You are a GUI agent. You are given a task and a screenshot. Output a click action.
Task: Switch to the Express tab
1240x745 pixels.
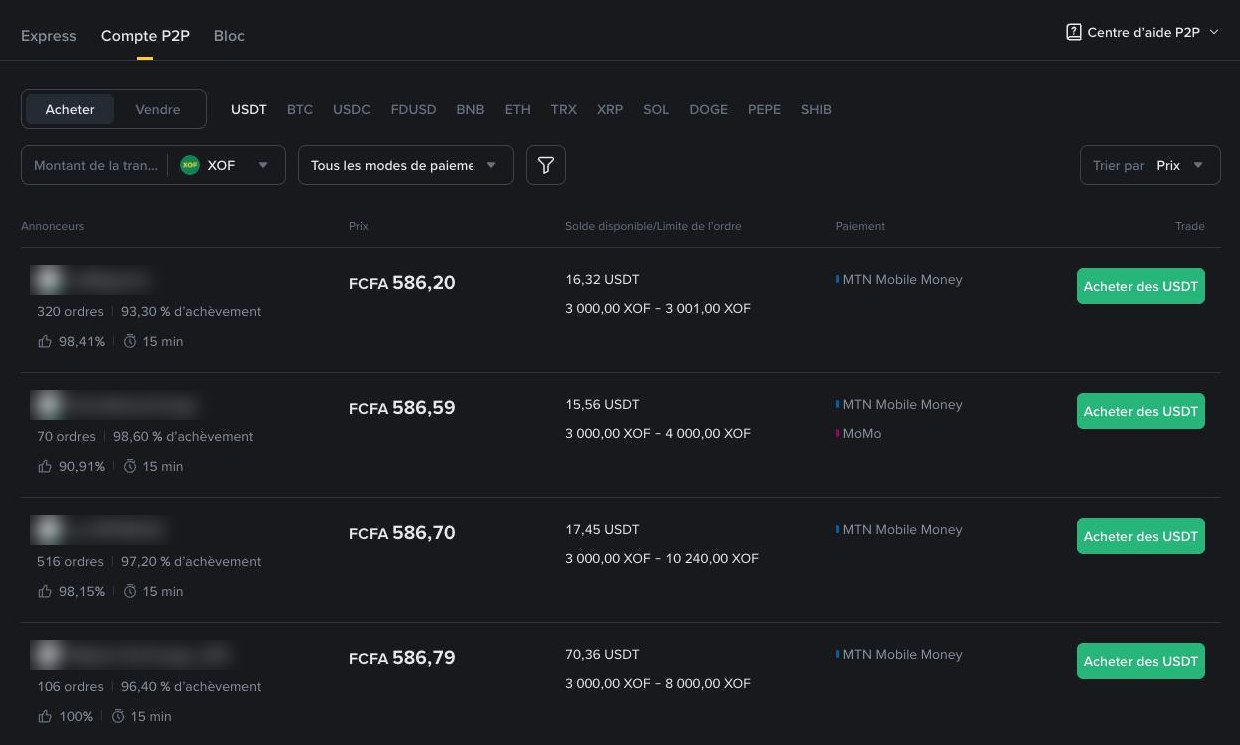point(49,36)
